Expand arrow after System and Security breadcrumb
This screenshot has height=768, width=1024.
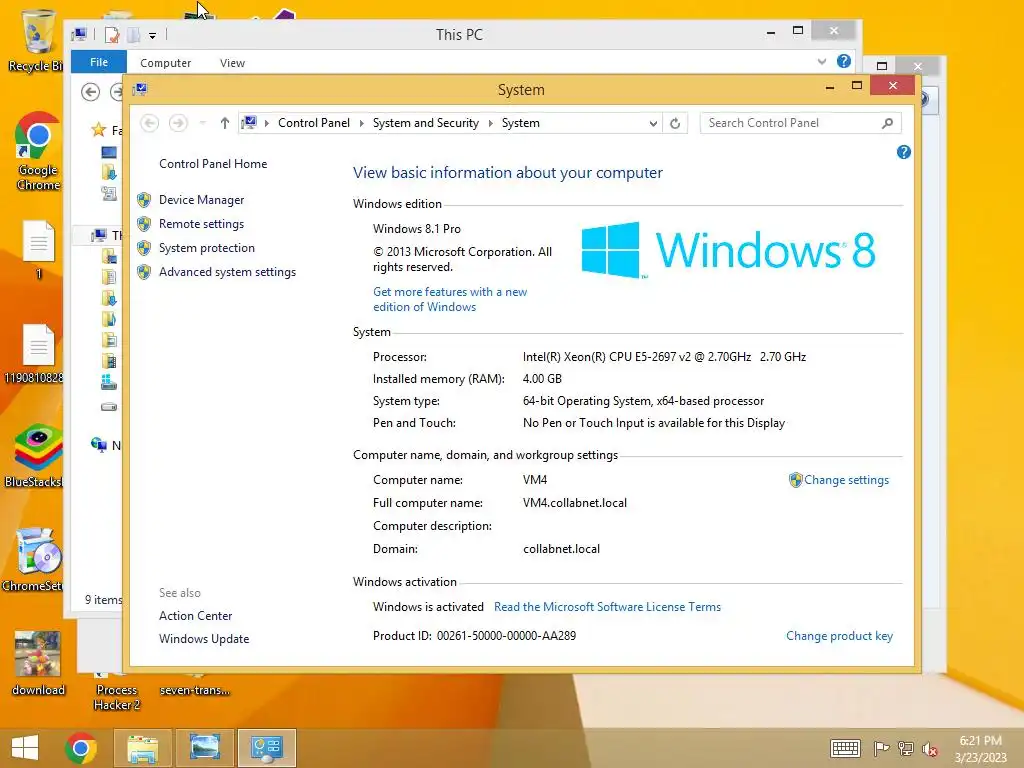tap(490, 123)
